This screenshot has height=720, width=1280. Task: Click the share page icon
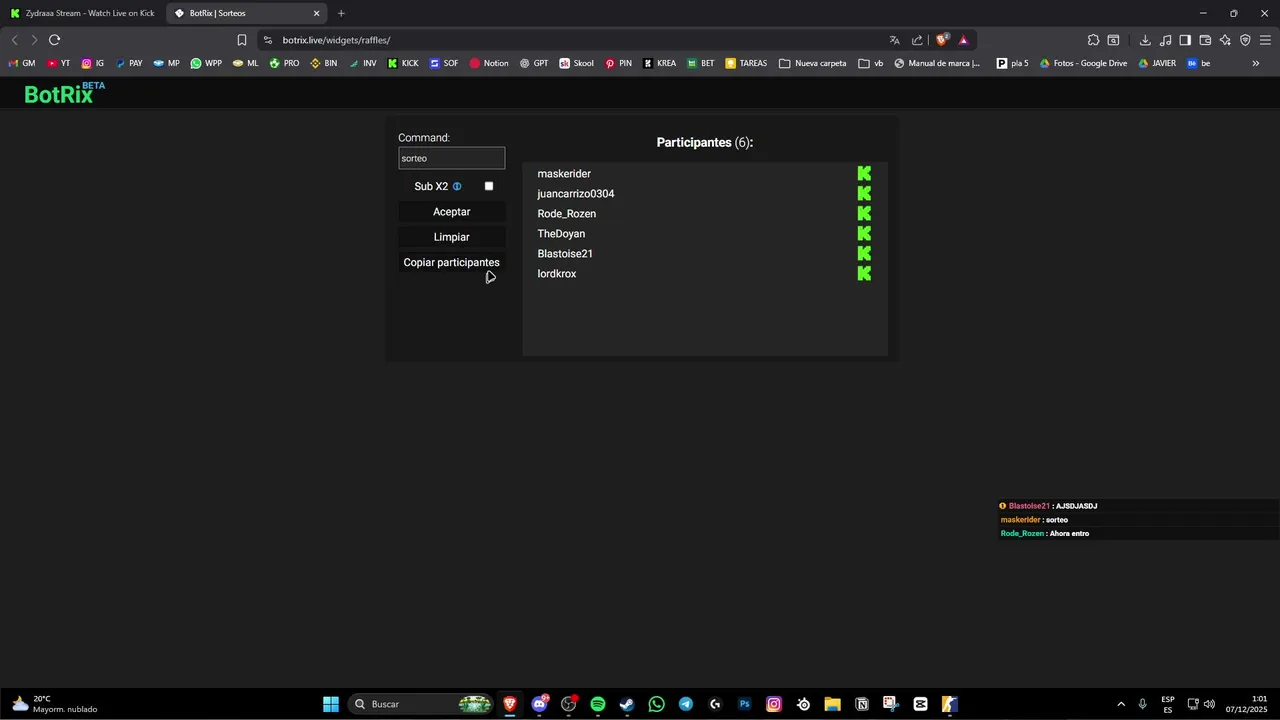[917, 40]
